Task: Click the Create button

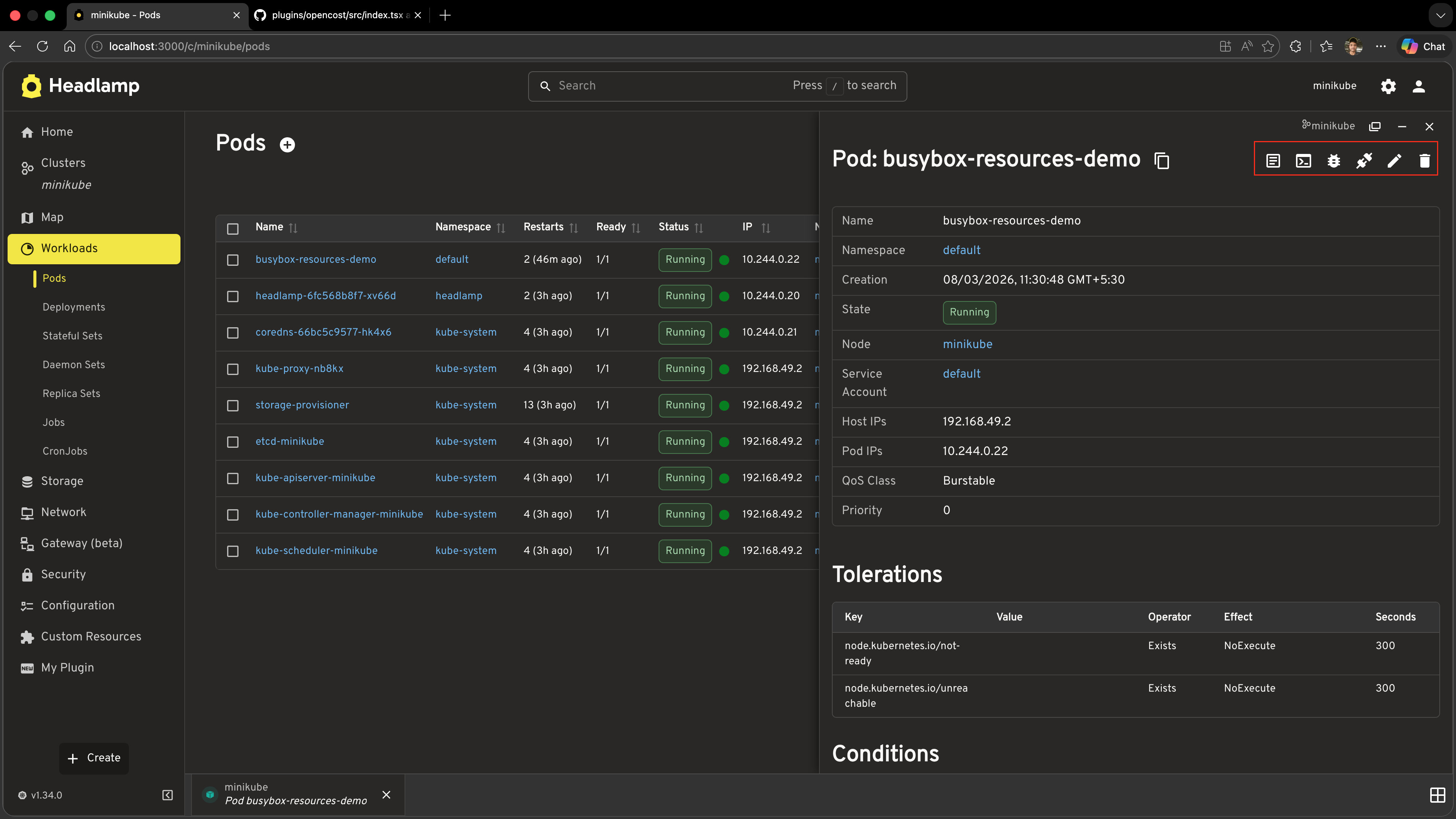Action: click(x=94, y=758)
